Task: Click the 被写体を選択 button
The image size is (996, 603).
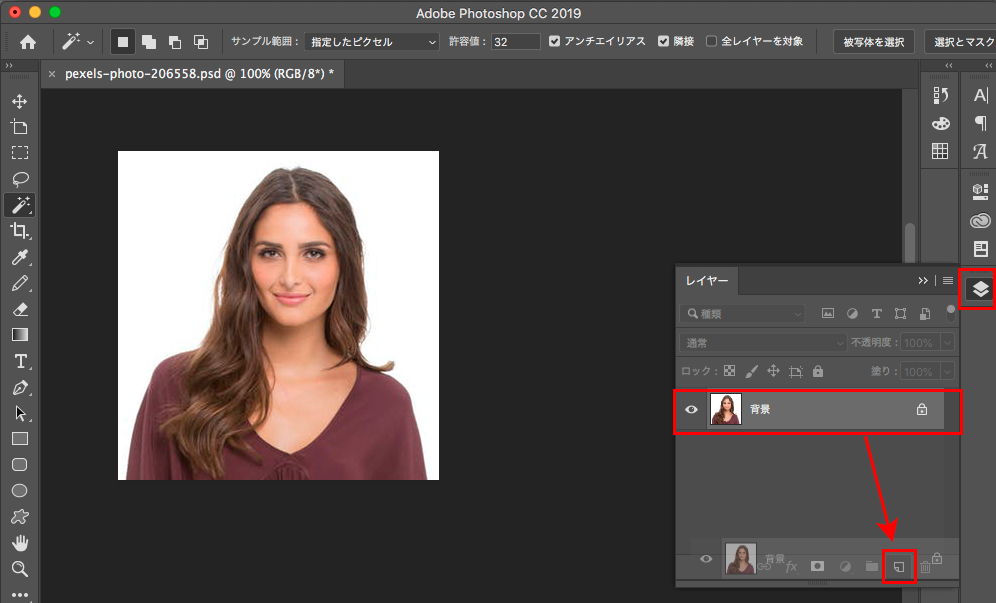Action: [x=872, y=42]
